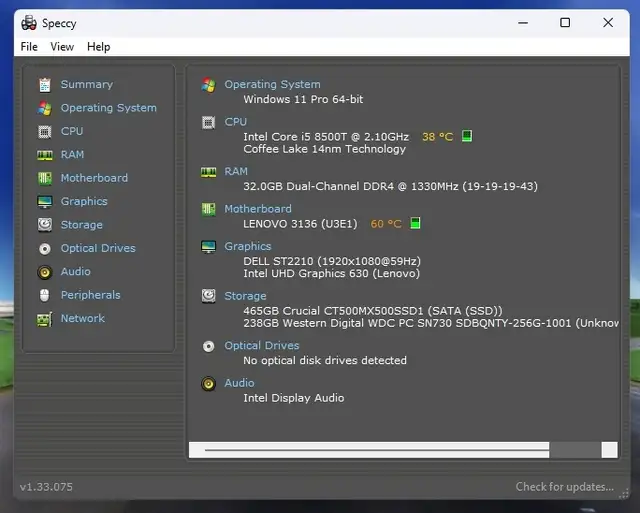
Task: Select Summary in the sidebar
Action: (87, 84)
